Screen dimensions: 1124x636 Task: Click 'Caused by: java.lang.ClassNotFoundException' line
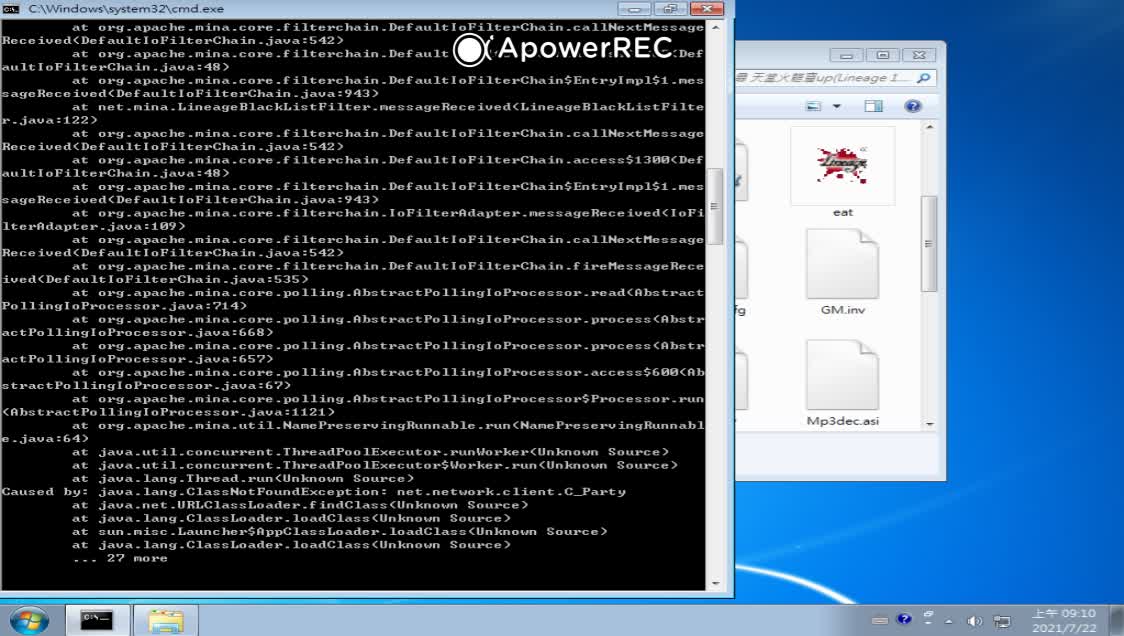(x=314, y=492)
